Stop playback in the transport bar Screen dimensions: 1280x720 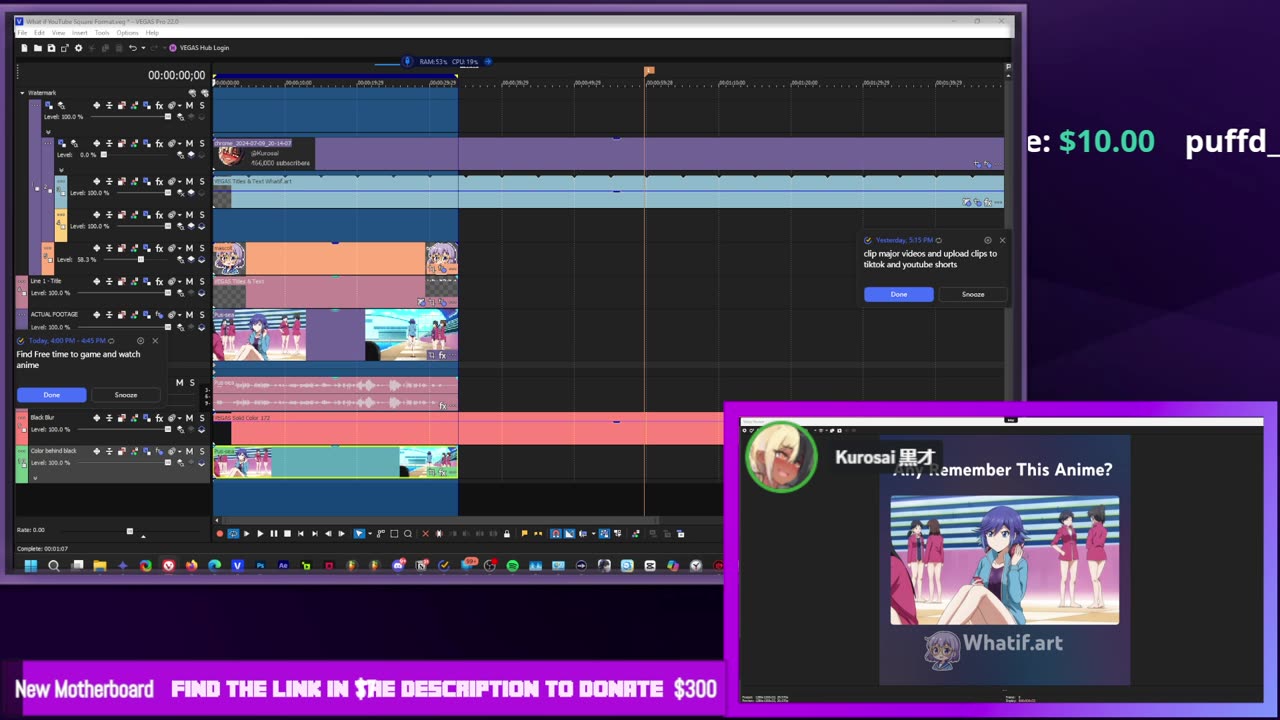pos(287,533)
